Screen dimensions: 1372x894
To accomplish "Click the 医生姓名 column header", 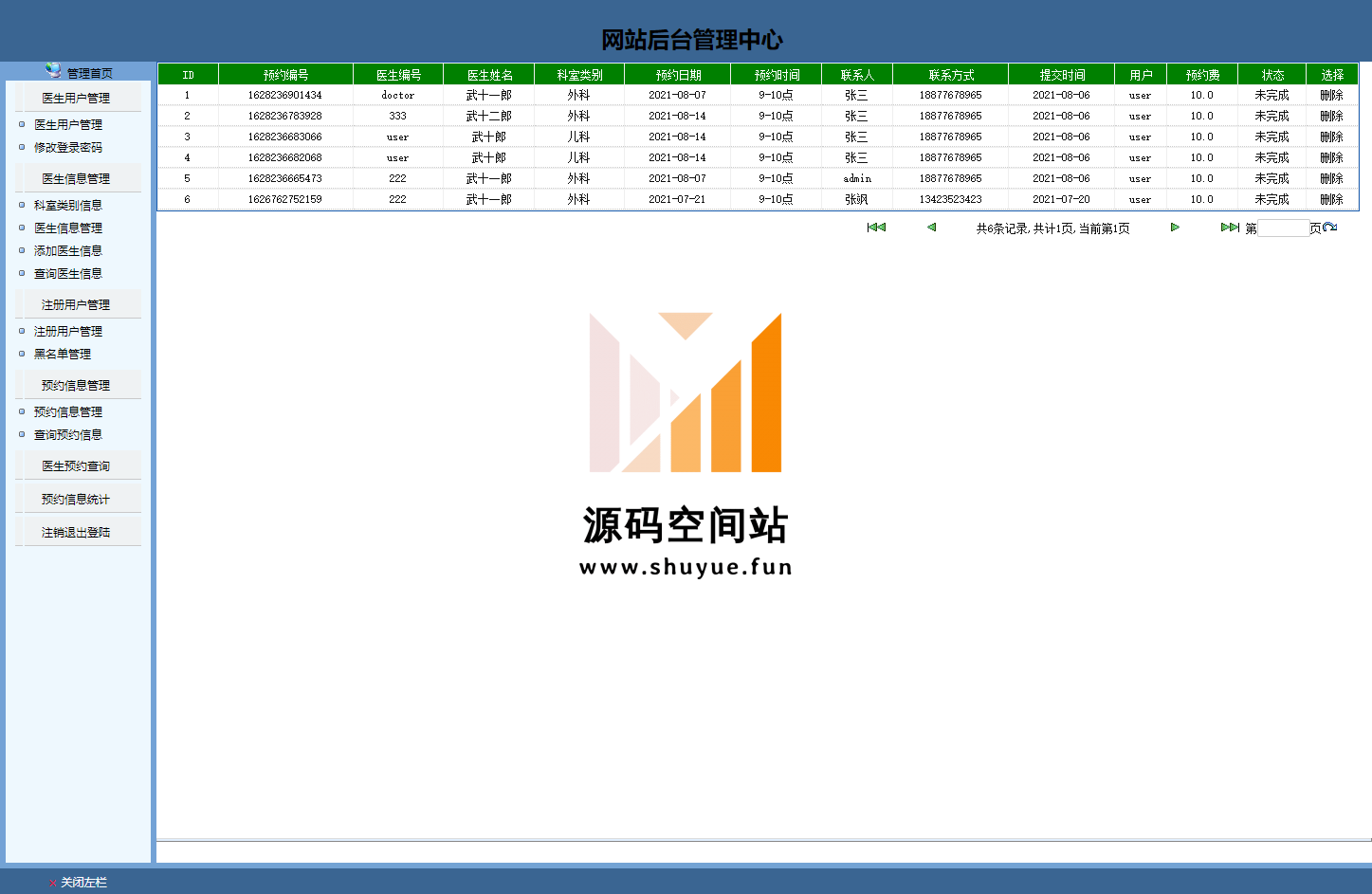I will pyautogui.click(x=489, y=74).
